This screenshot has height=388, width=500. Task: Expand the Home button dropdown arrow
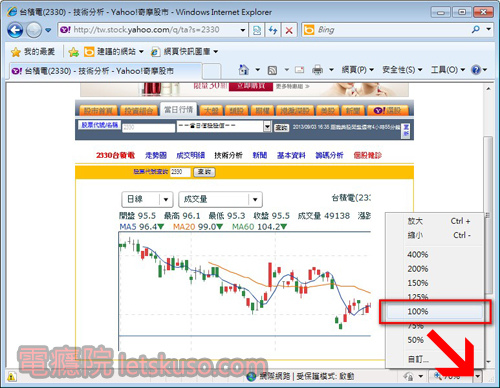coord(257,70)
